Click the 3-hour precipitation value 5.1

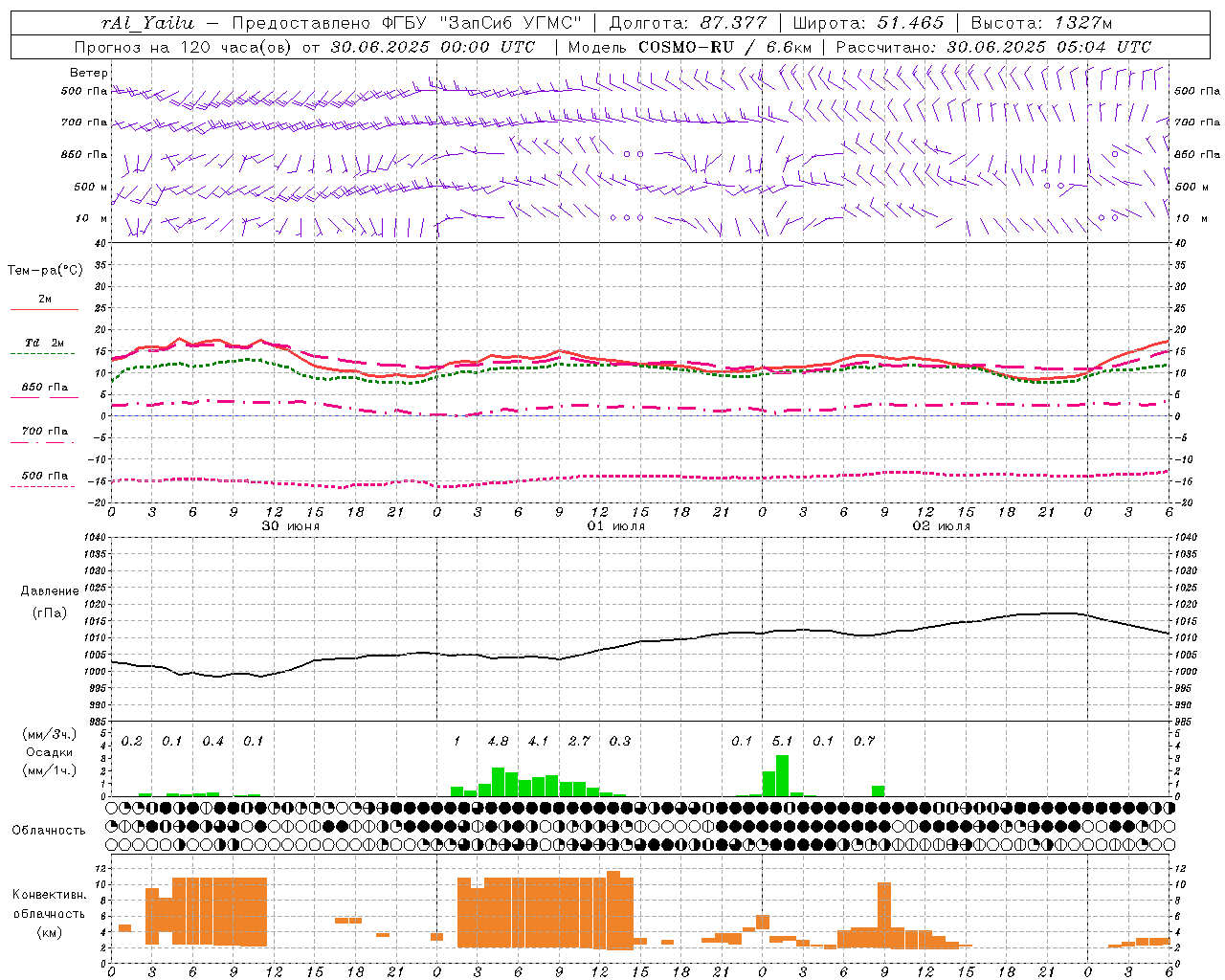coord(782,741)
